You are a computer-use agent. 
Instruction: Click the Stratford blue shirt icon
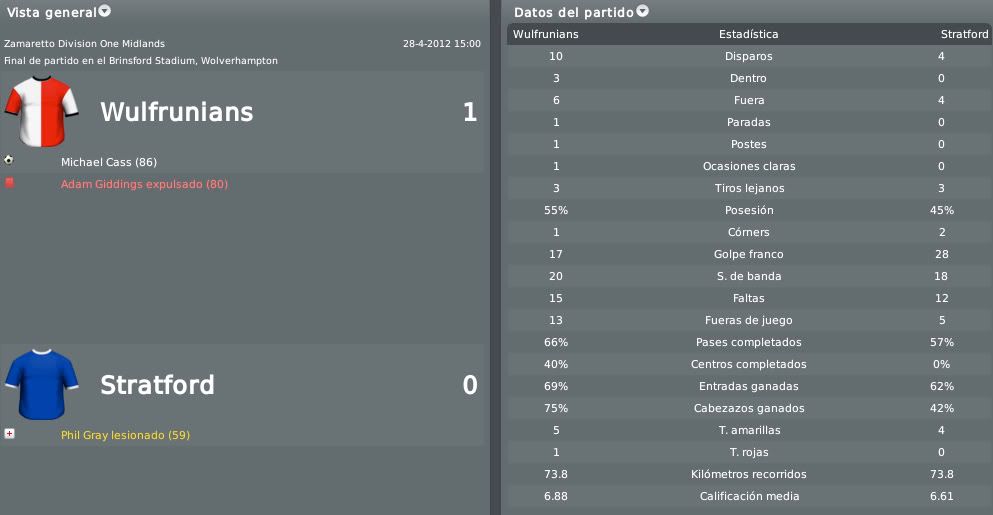point(41,384)
